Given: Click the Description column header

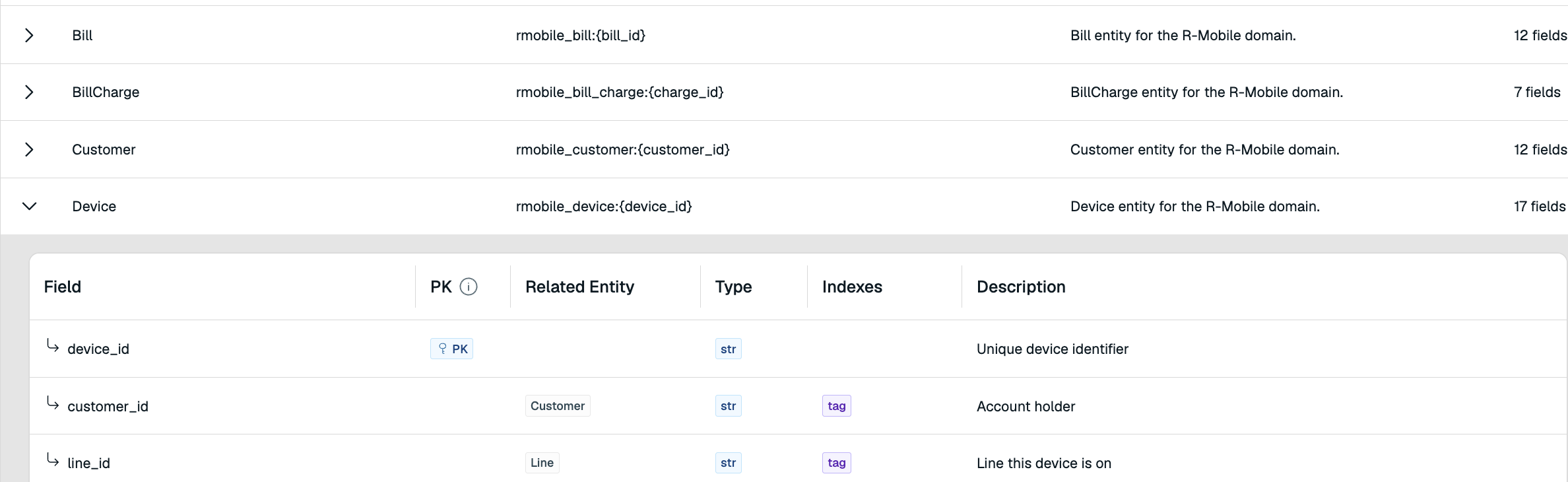Looking at the screenshot, I should 1021,287.
